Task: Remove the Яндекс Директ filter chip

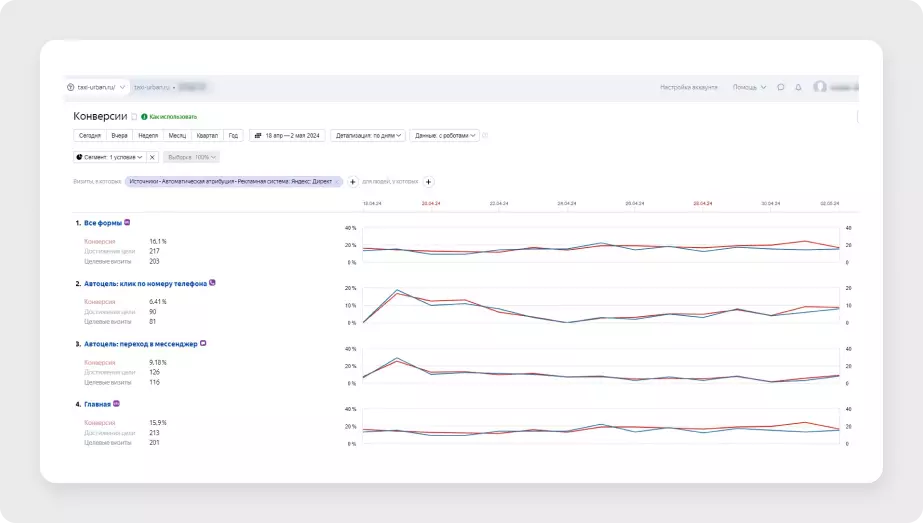Action: tap(337, 181)
